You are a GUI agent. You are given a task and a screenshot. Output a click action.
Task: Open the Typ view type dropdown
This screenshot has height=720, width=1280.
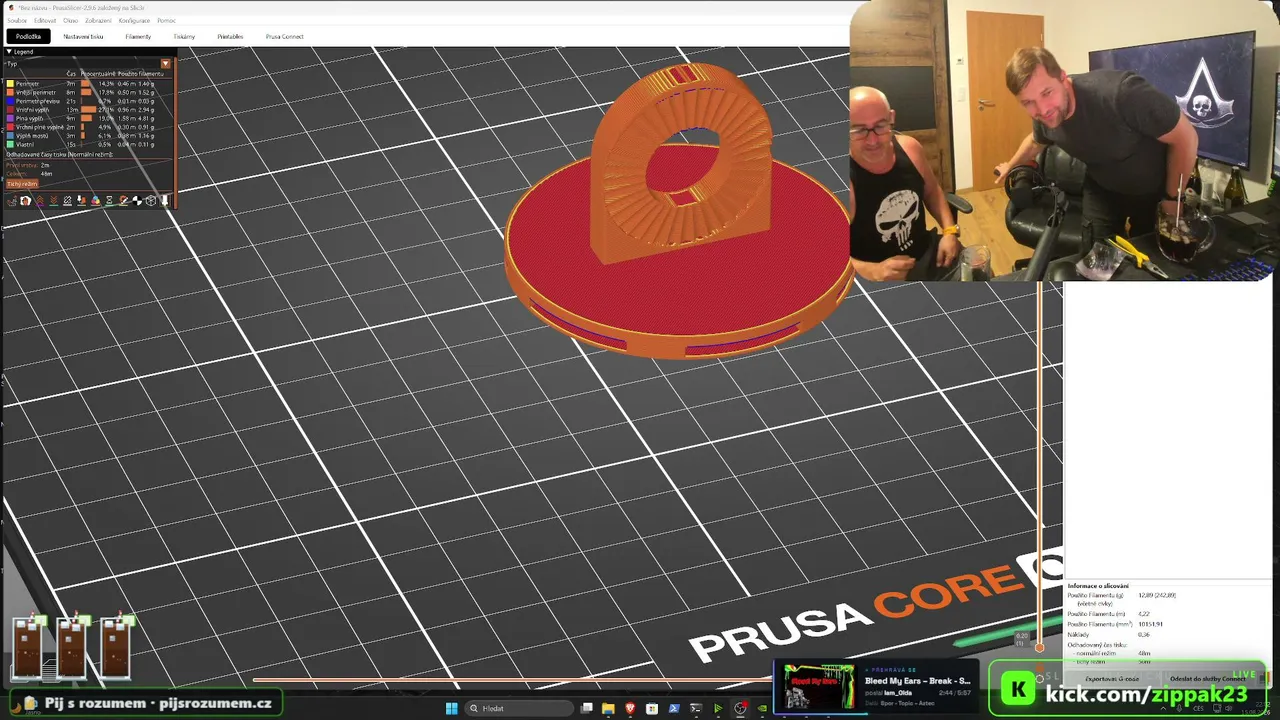[166, 63]
